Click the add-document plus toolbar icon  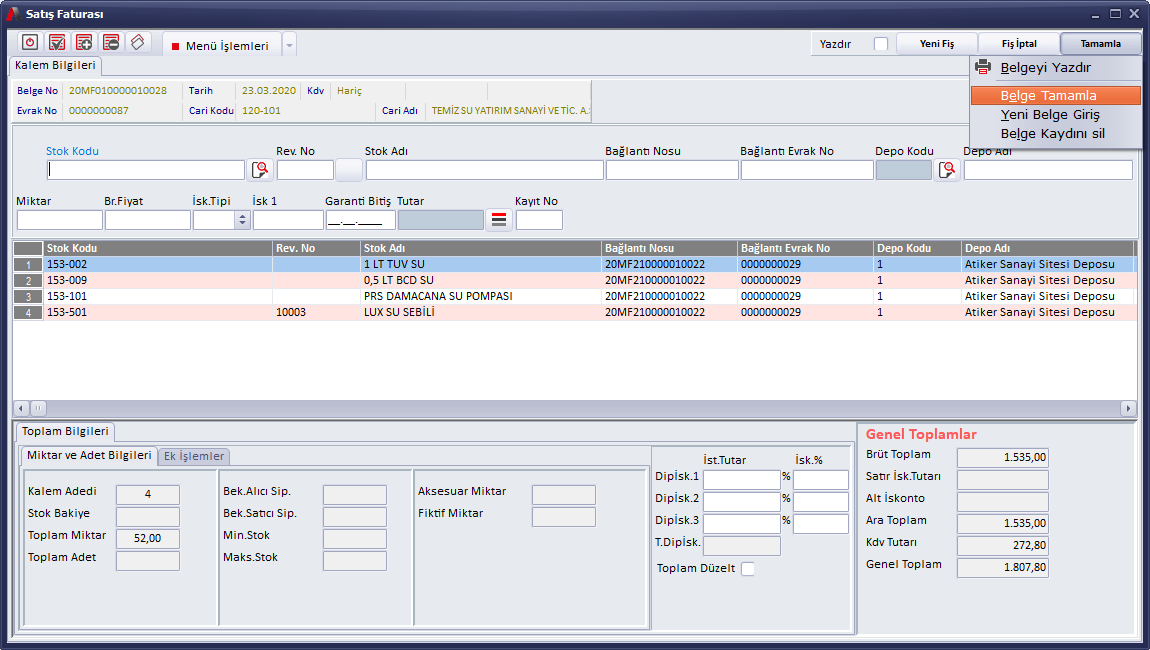click(x=84, y=43)
